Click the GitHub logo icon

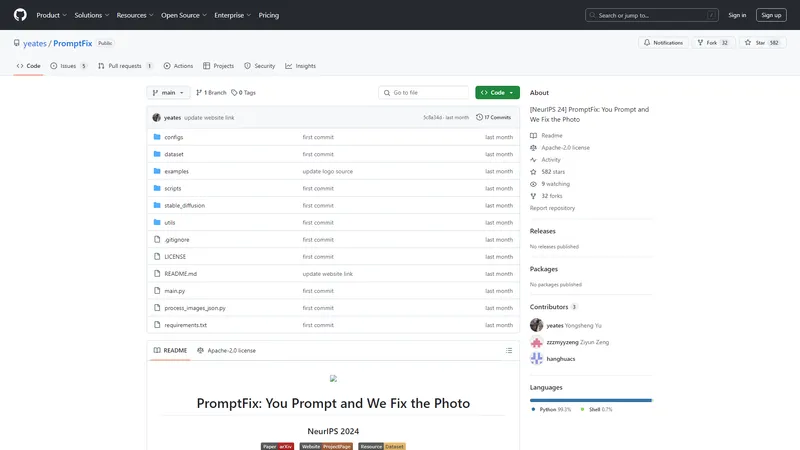click(20, 15)
